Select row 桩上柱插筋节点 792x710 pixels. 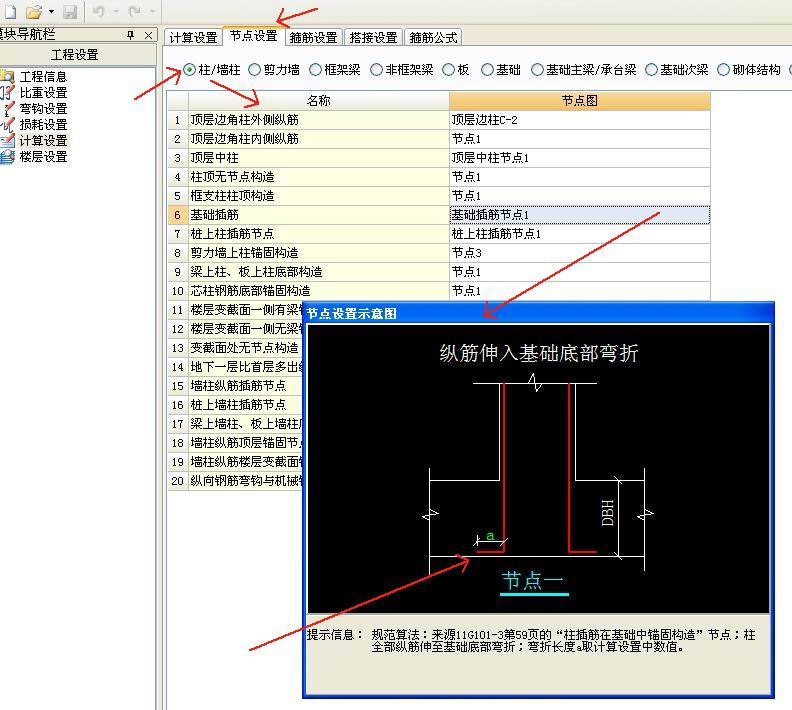pyautogui.click(x=319, y=234)
